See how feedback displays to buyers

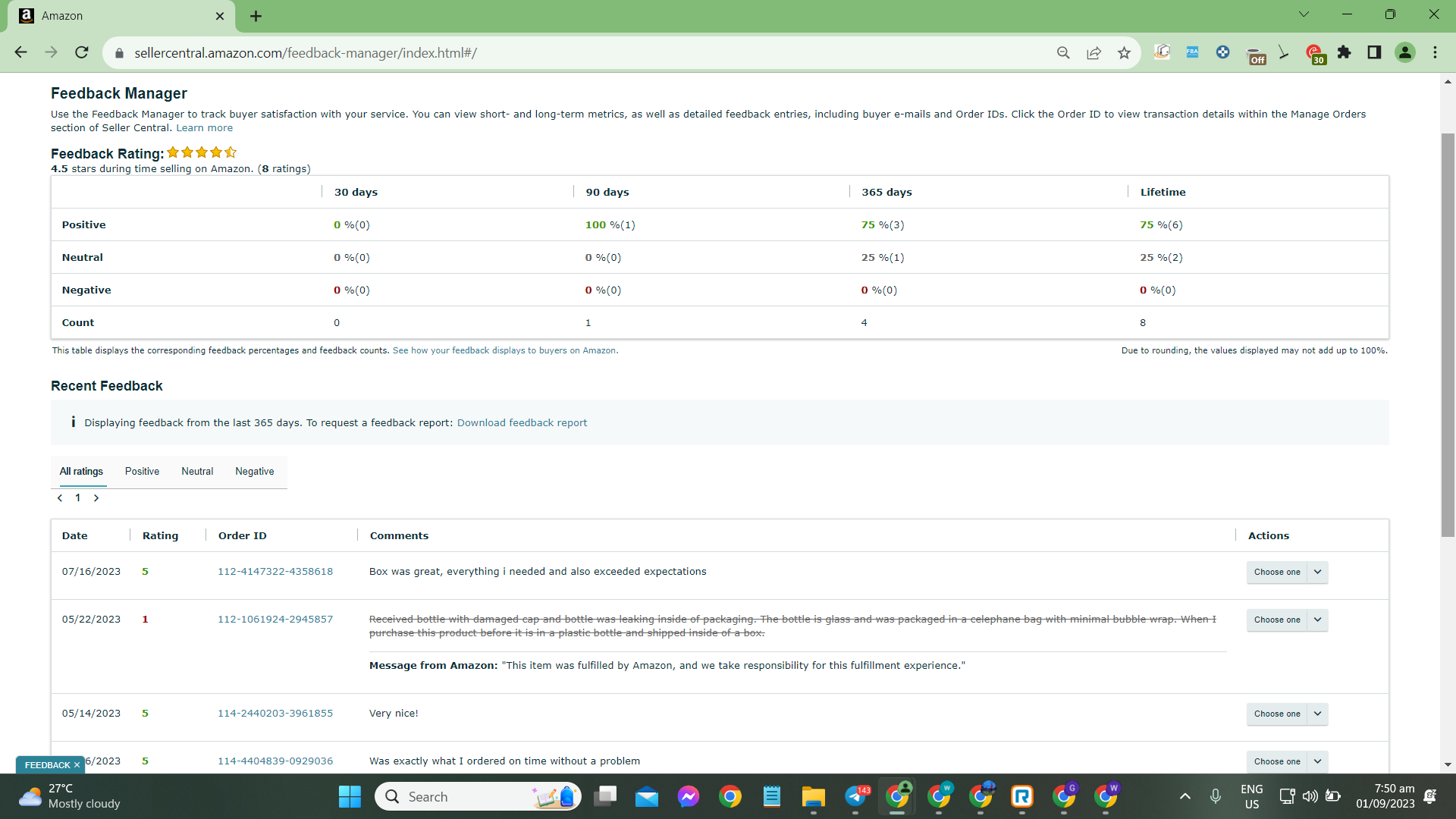(505, 350)
